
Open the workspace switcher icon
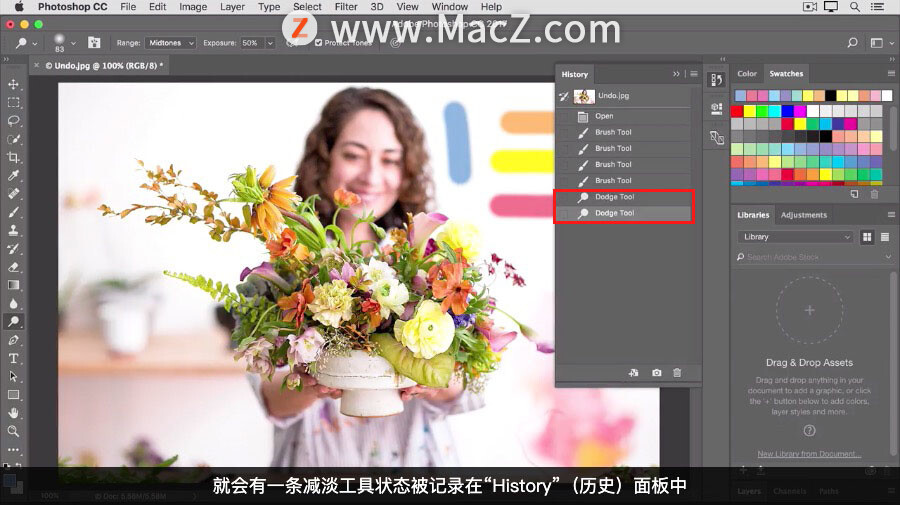[879, 43]
